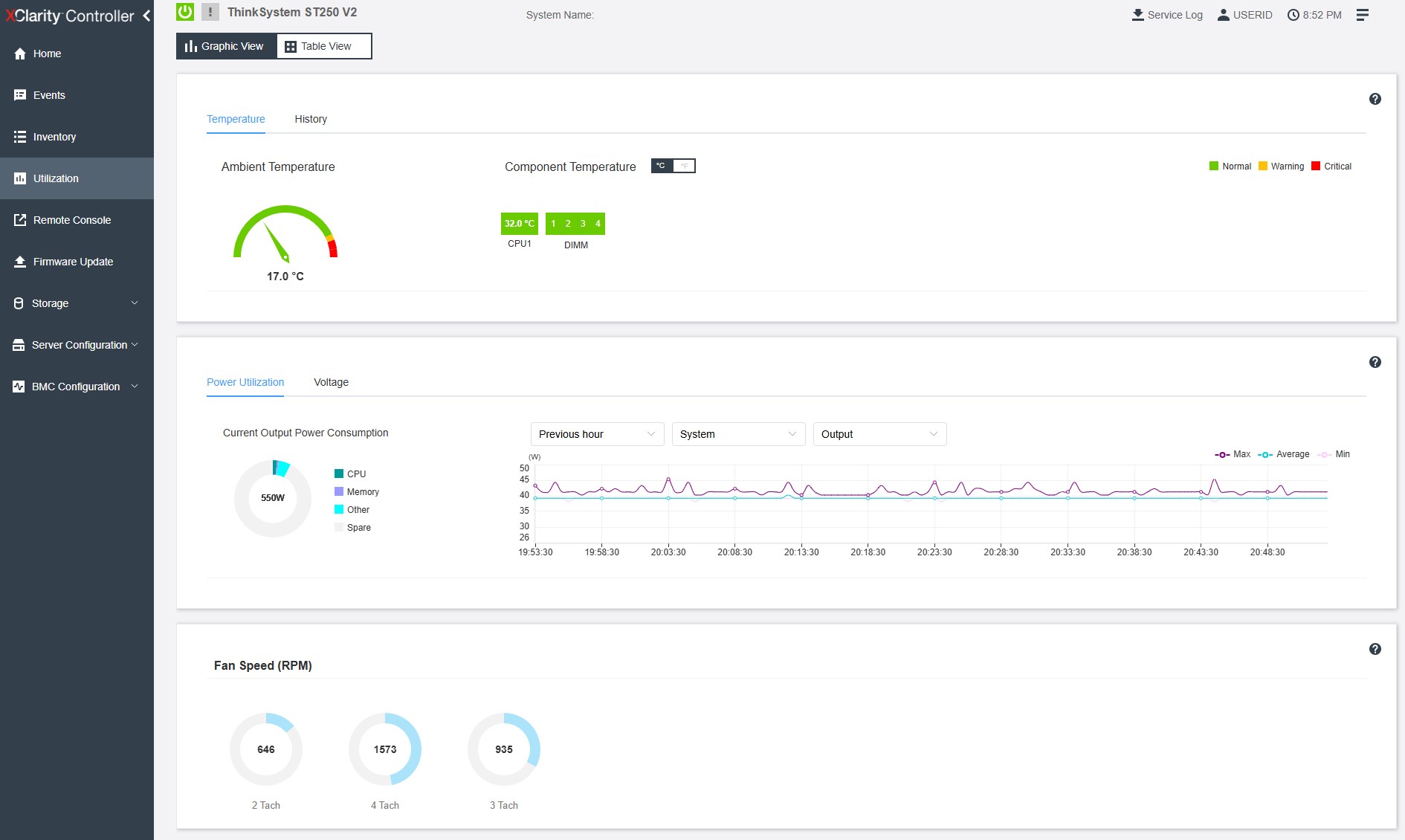
Task: Click the help icon in Temperature panel
Action: coord(1375,99)
